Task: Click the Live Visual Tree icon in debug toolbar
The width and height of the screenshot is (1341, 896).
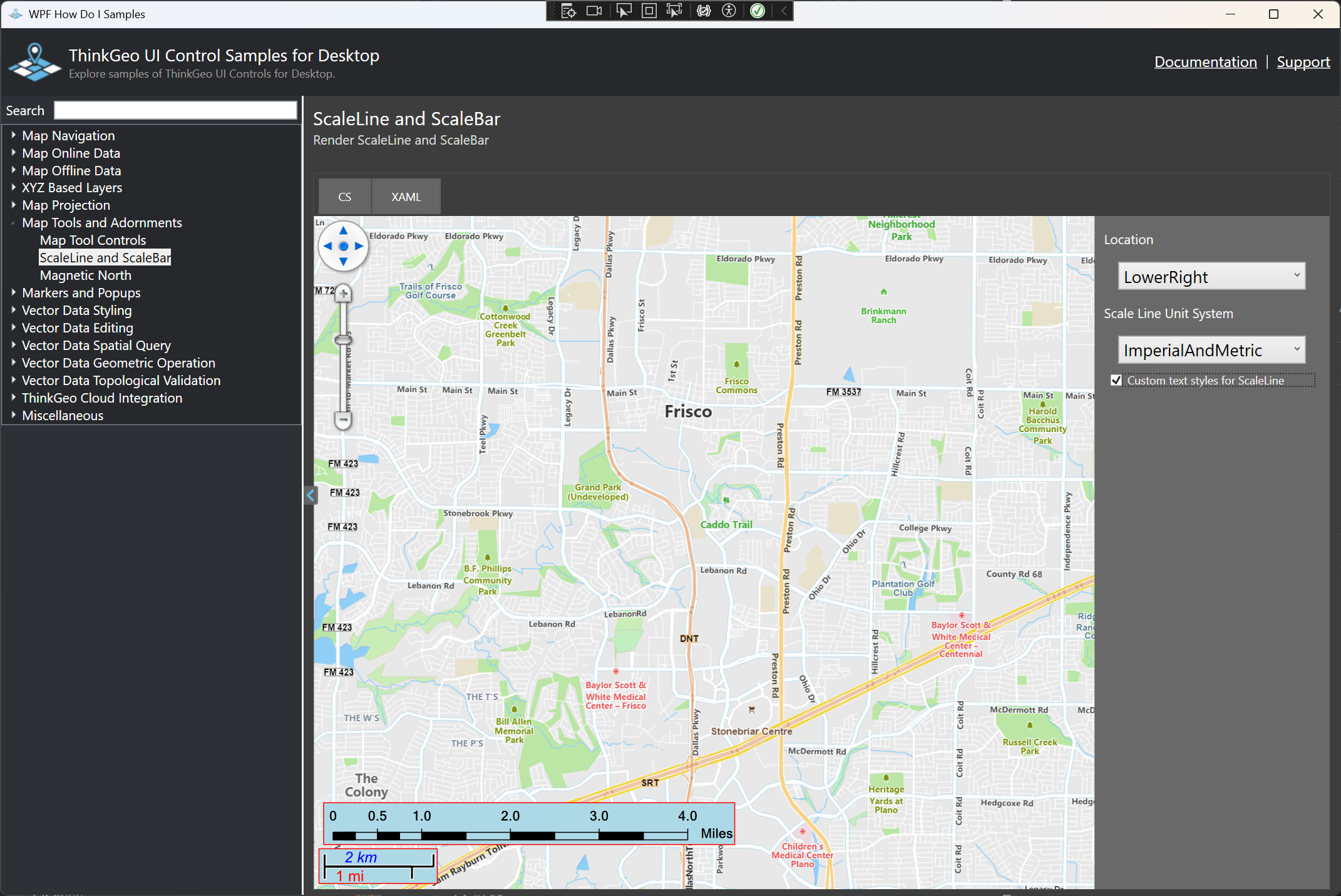Action: coord(568,11)
